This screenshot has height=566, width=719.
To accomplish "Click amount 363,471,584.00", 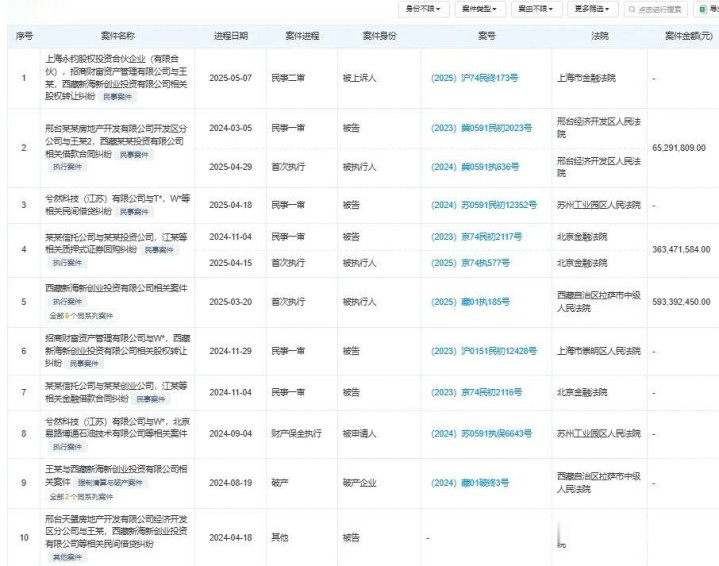I will coord(681,250).
